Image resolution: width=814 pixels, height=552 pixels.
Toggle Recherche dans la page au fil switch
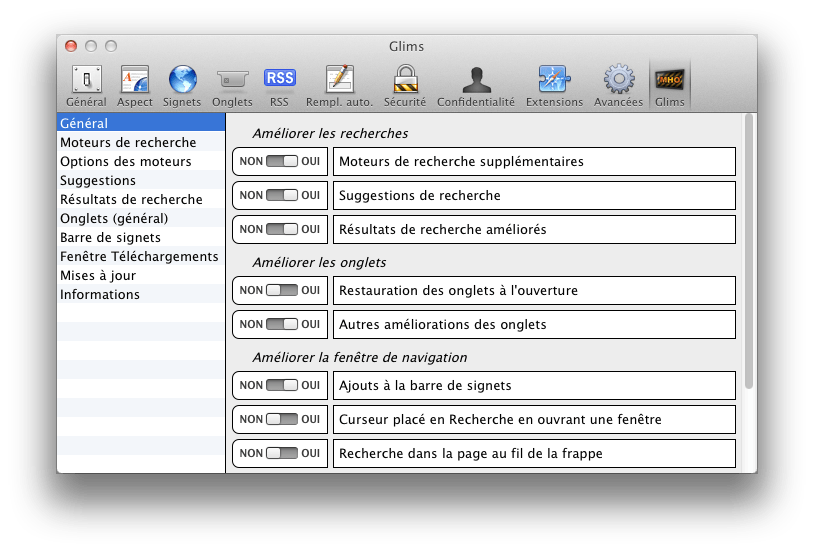pos(282,453)
